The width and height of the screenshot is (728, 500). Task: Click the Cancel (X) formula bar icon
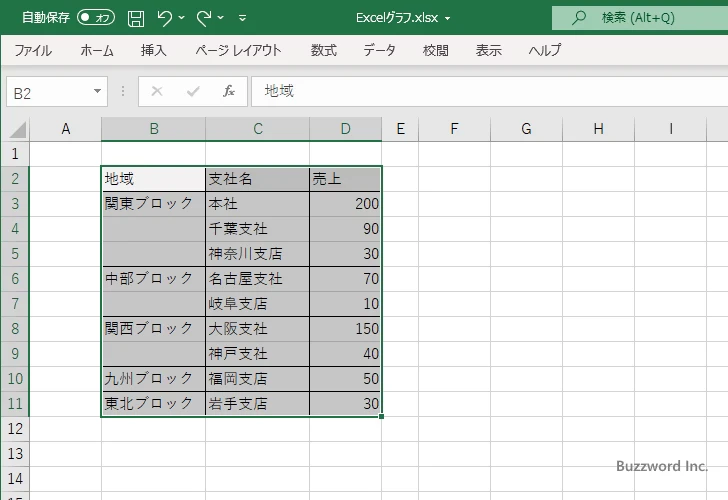(x=157, y=91)
